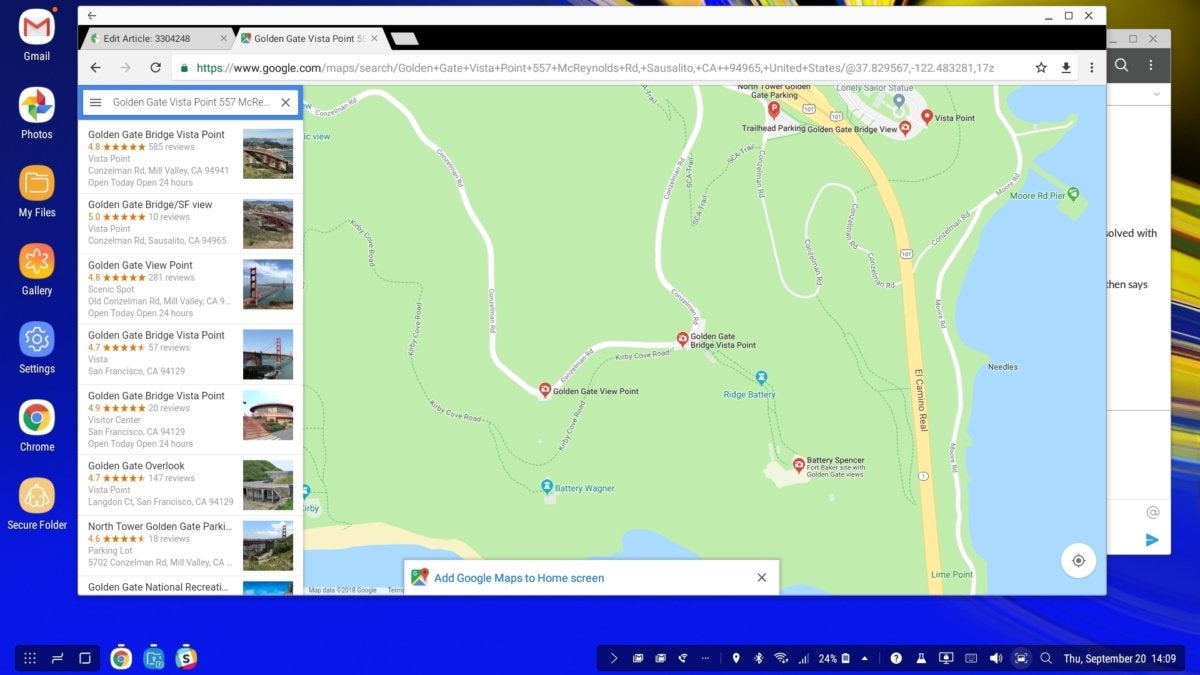Open the Chrome downloads icon
The image size is (1200, 675).
coord(1066,67)
